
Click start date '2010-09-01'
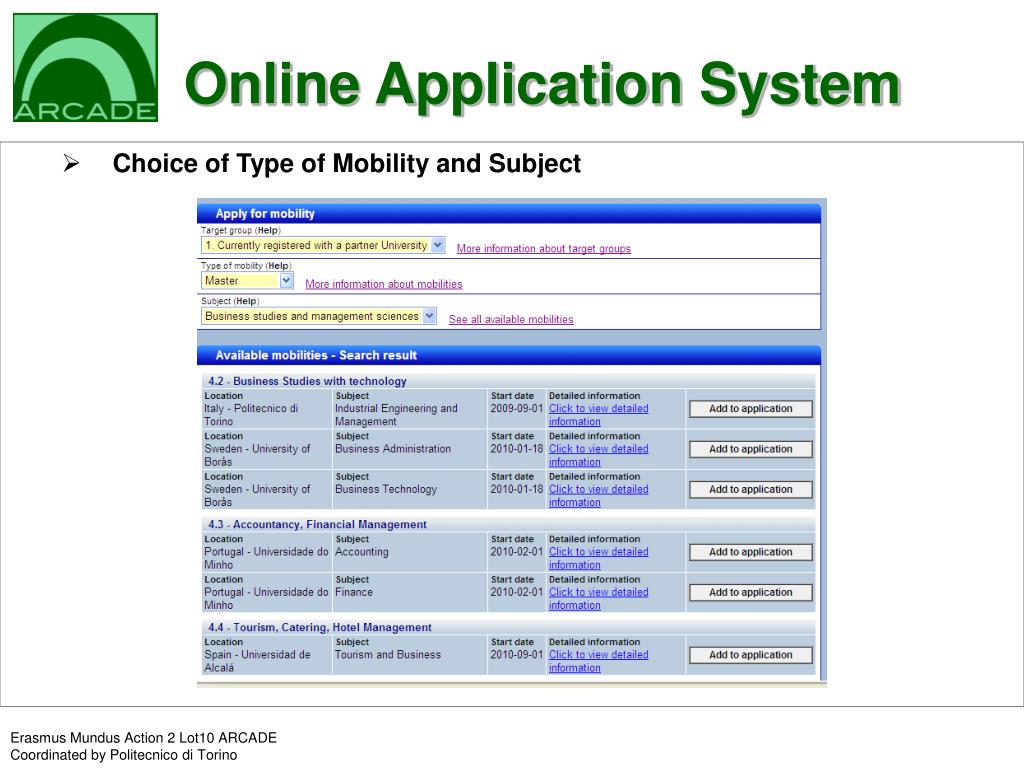click(x=517, y=655)
